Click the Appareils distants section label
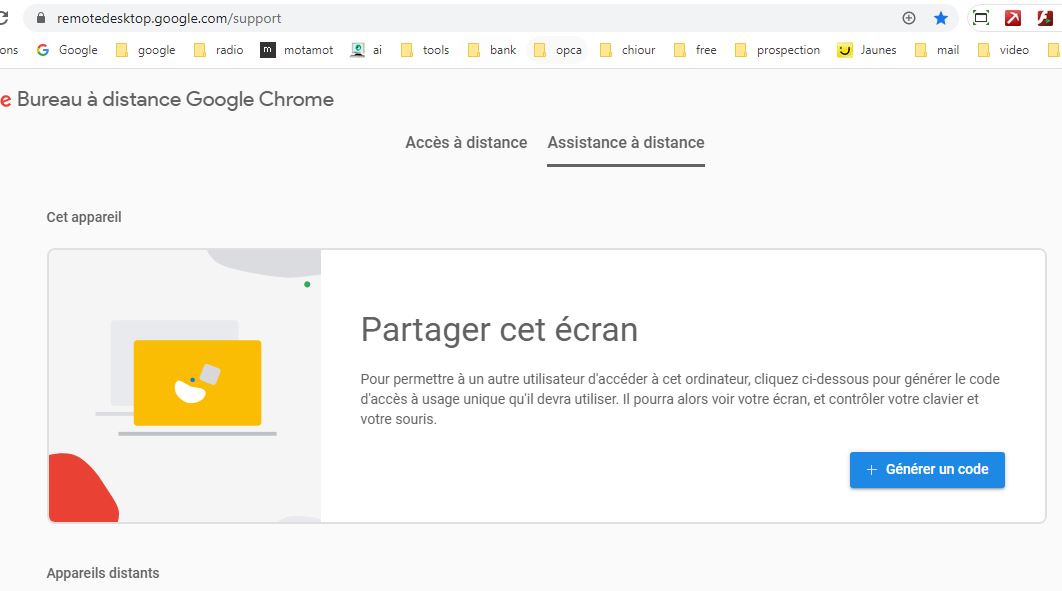This screenshot has height=591, width=1062. (x=103, y=573)
